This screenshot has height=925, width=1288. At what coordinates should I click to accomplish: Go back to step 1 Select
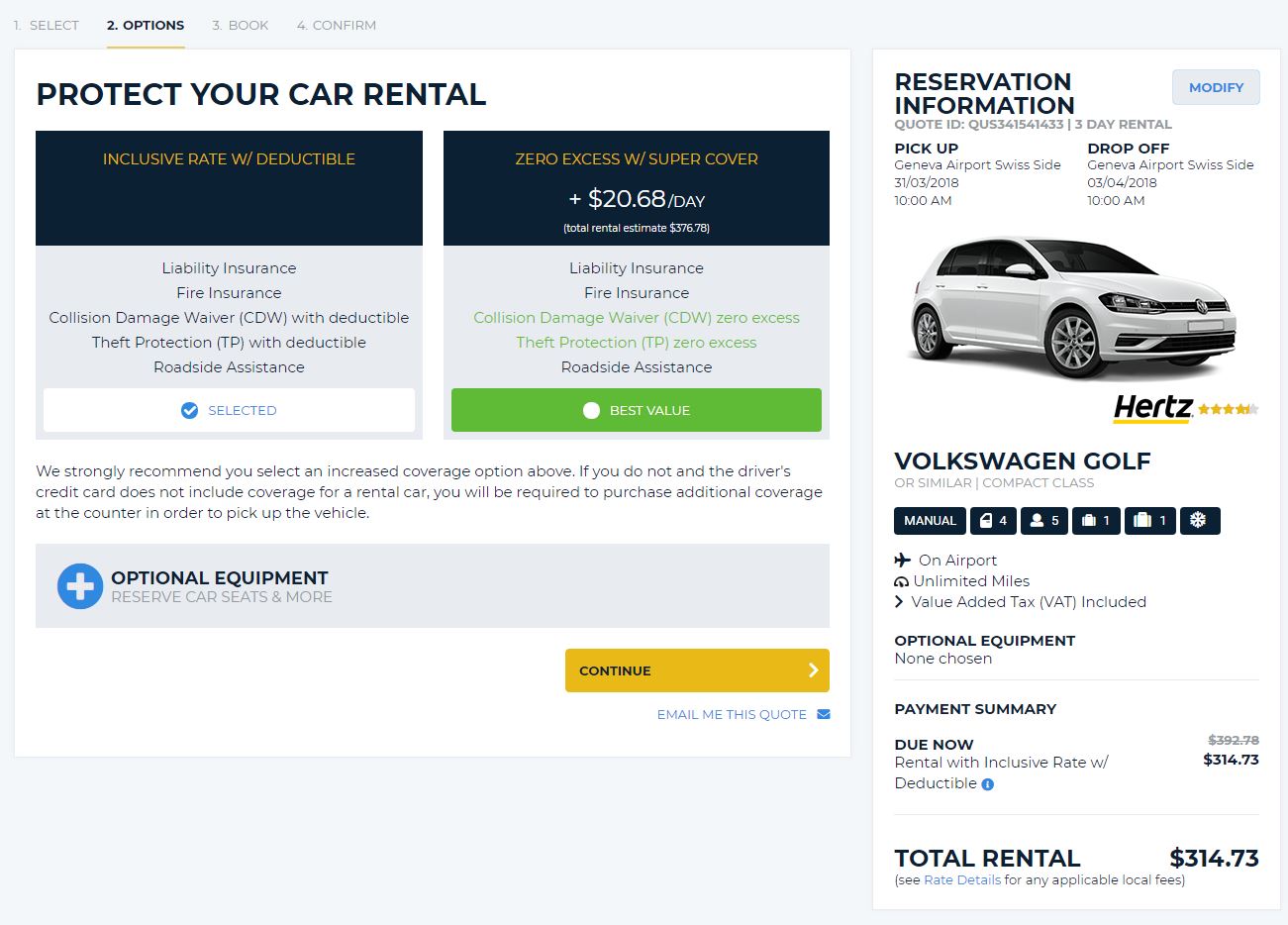click(x=47, y=26)
